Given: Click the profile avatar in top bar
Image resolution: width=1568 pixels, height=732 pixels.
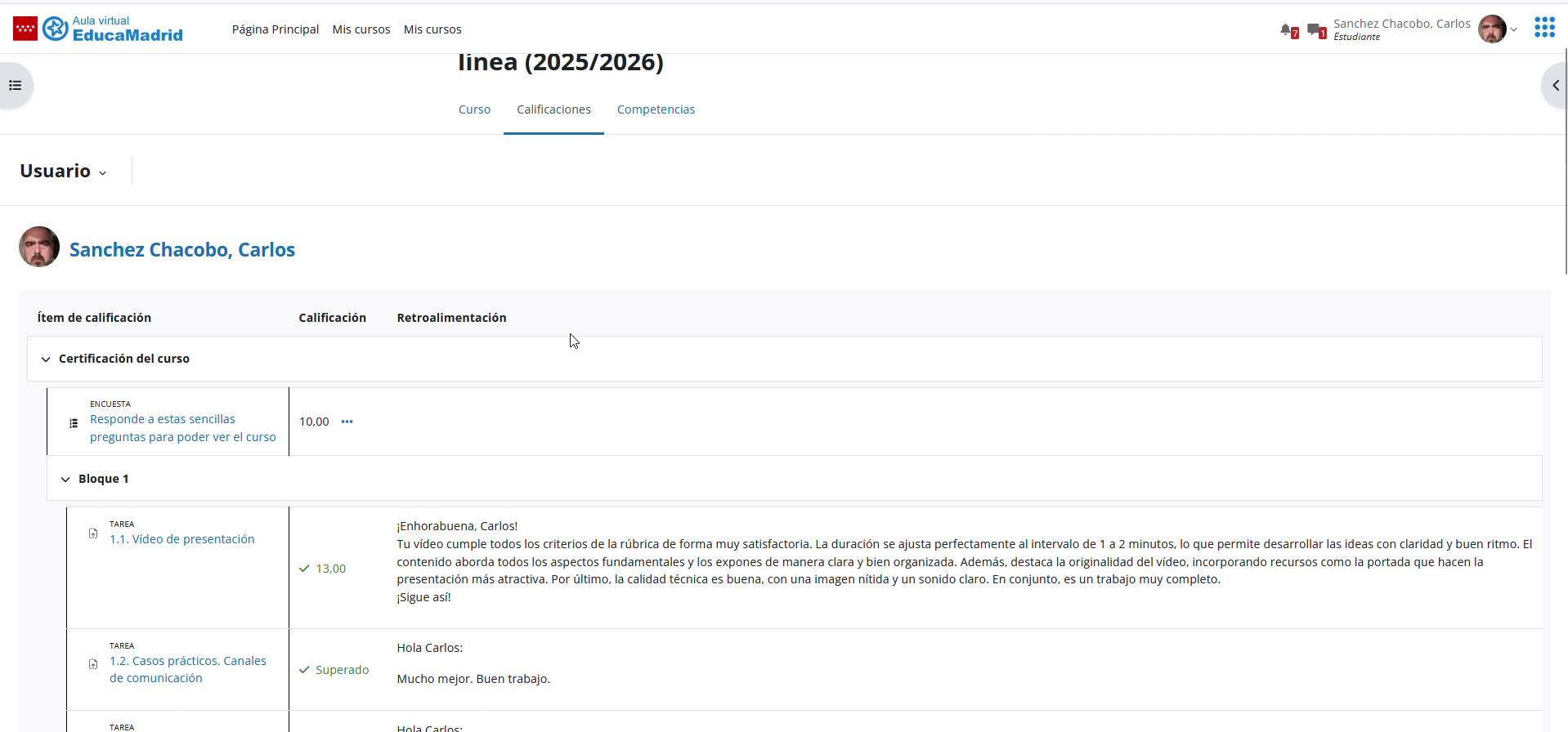Looking at the screenshot, I should pyautogui.click(x=1492, y=29).
